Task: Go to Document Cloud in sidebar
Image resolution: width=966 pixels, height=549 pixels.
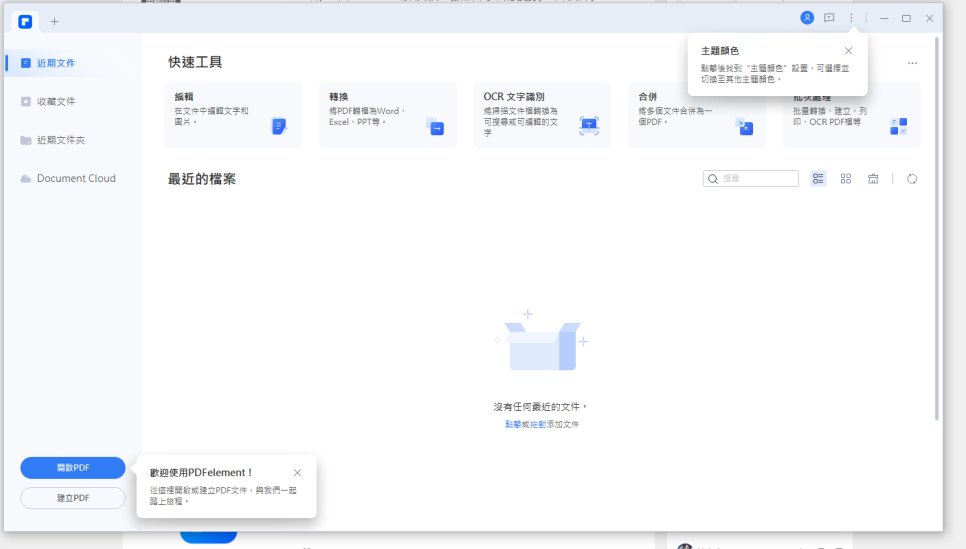Action: click(x=76, y=178)
